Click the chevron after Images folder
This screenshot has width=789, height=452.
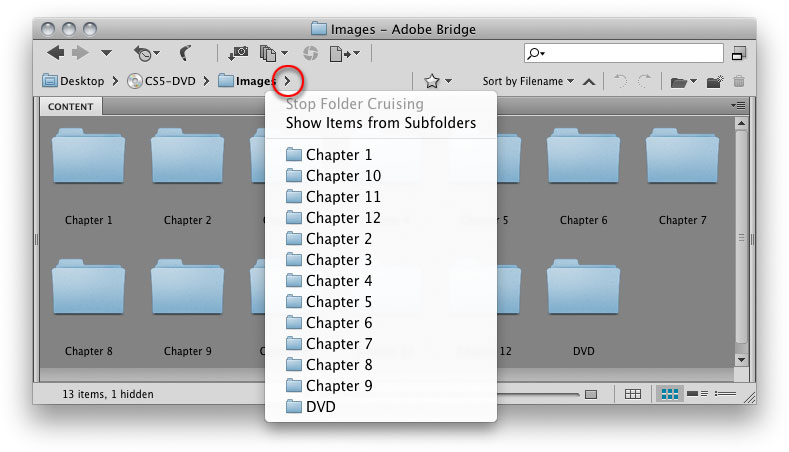pyautogui.click(x=287, y=81)
